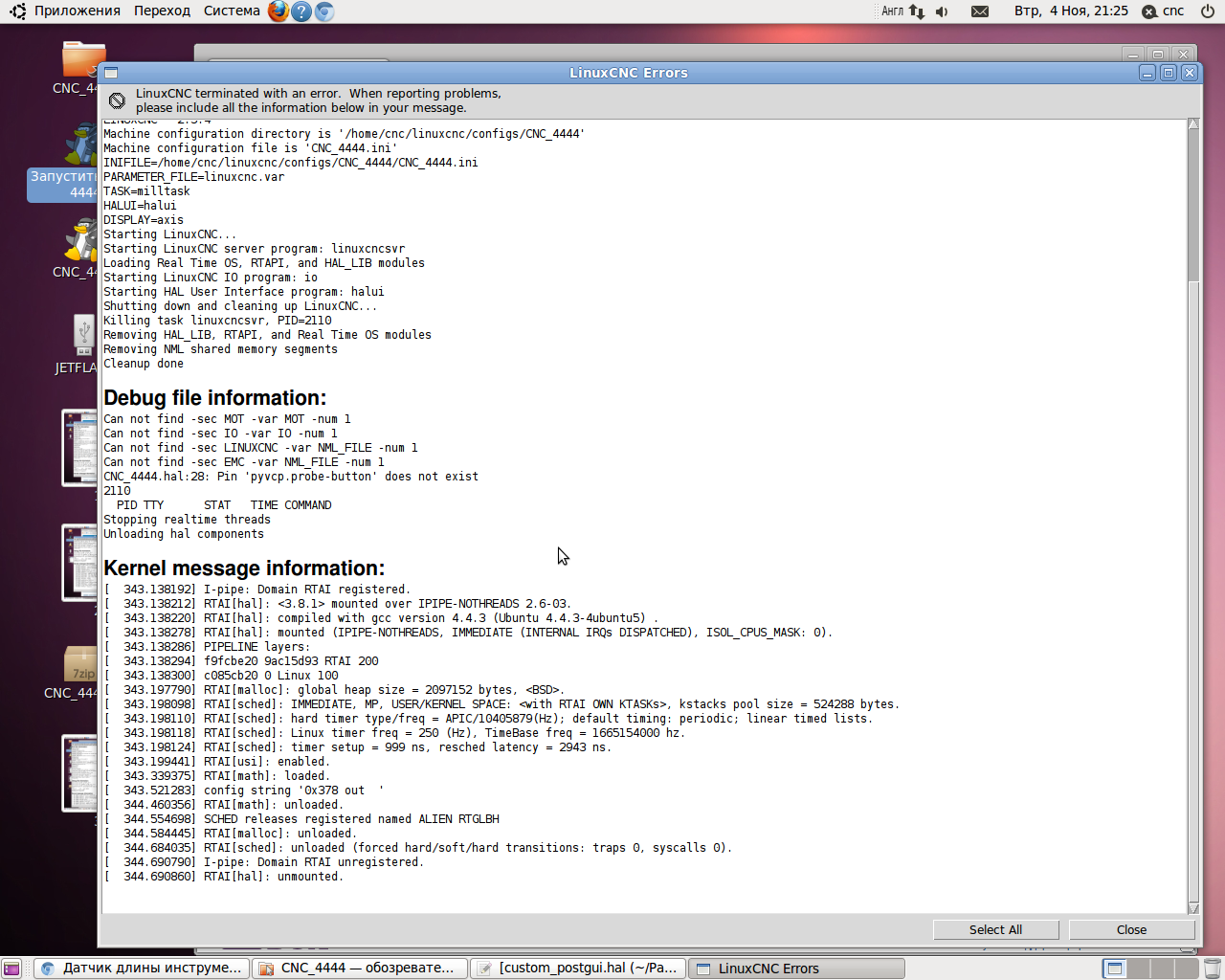Click the 'LinuxCNC terminated with an error' message
The height and width of the screenshot is (980, 1225).
(319, 100)
